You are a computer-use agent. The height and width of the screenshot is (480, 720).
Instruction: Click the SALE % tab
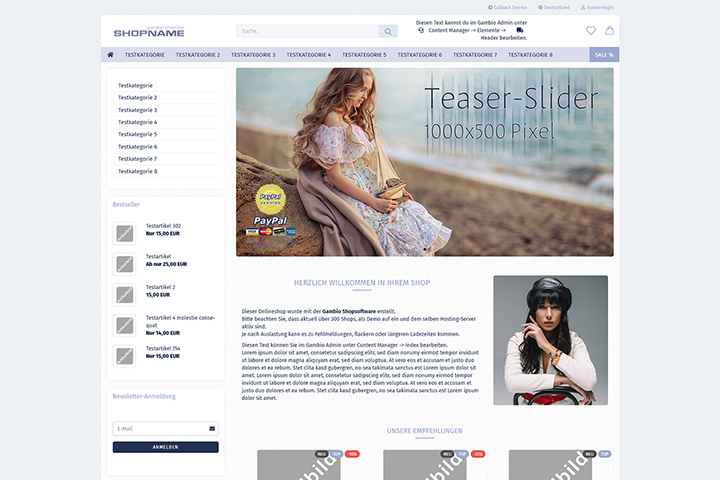pos(604,55)
